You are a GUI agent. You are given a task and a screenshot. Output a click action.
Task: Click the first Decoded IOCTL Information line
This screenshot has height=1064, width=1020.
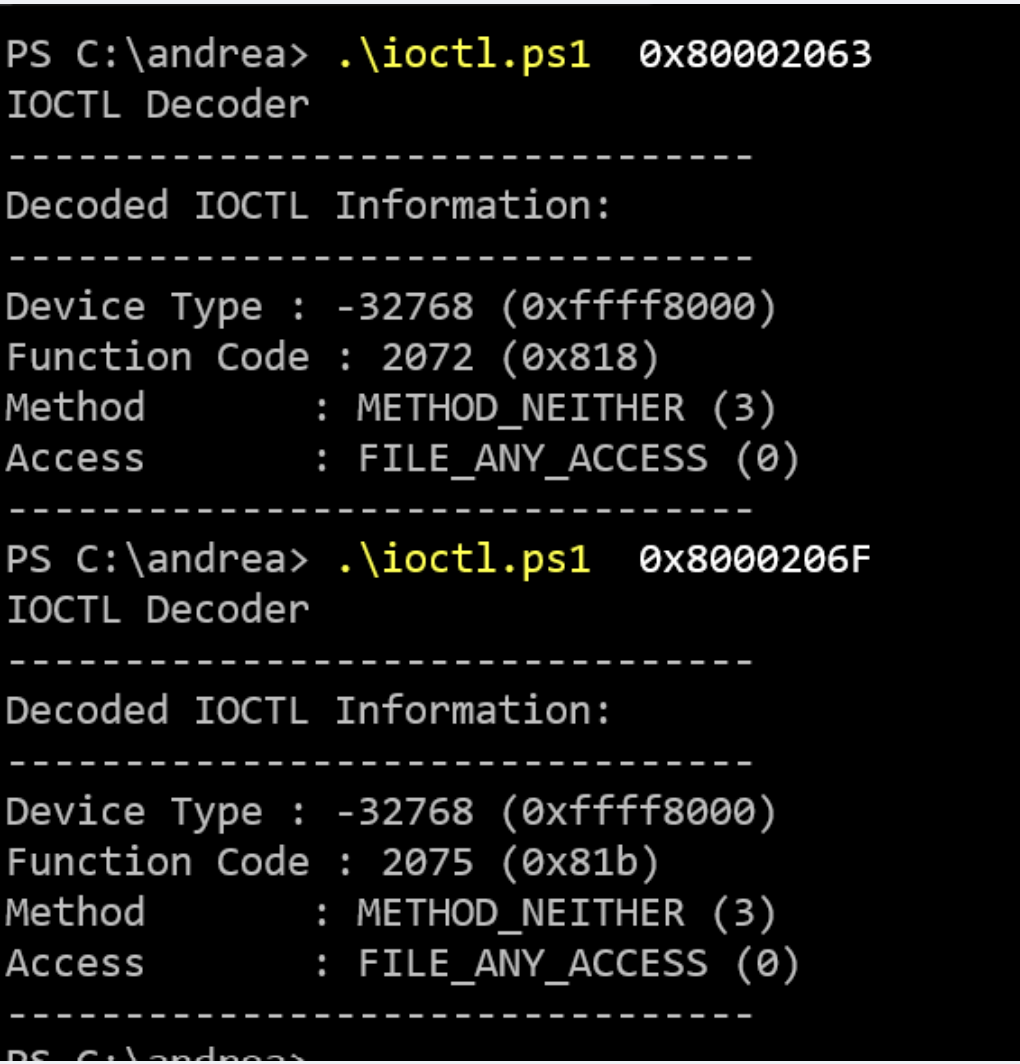coord(308,206)
